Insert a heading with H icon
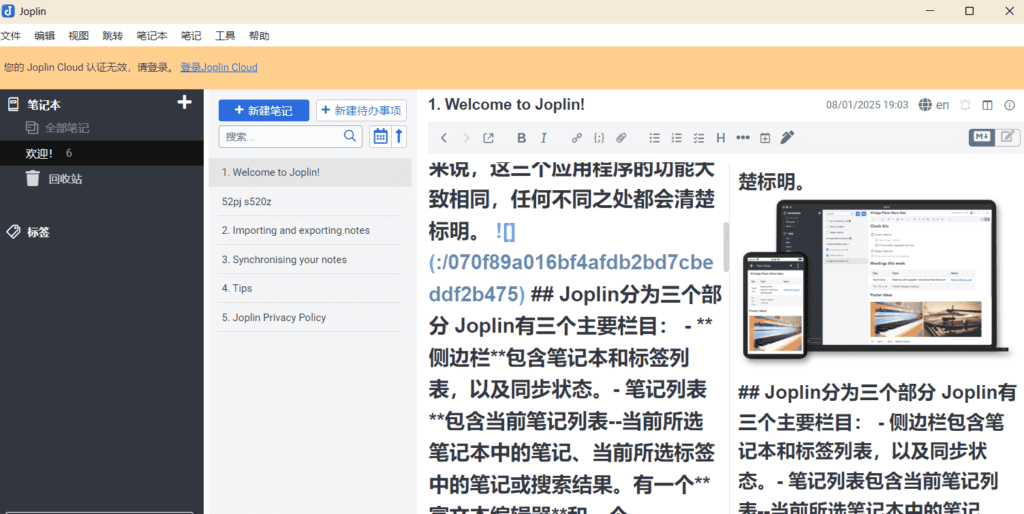Image resolution: width=1024 pixels, height=514 pixels. point(721,138)
